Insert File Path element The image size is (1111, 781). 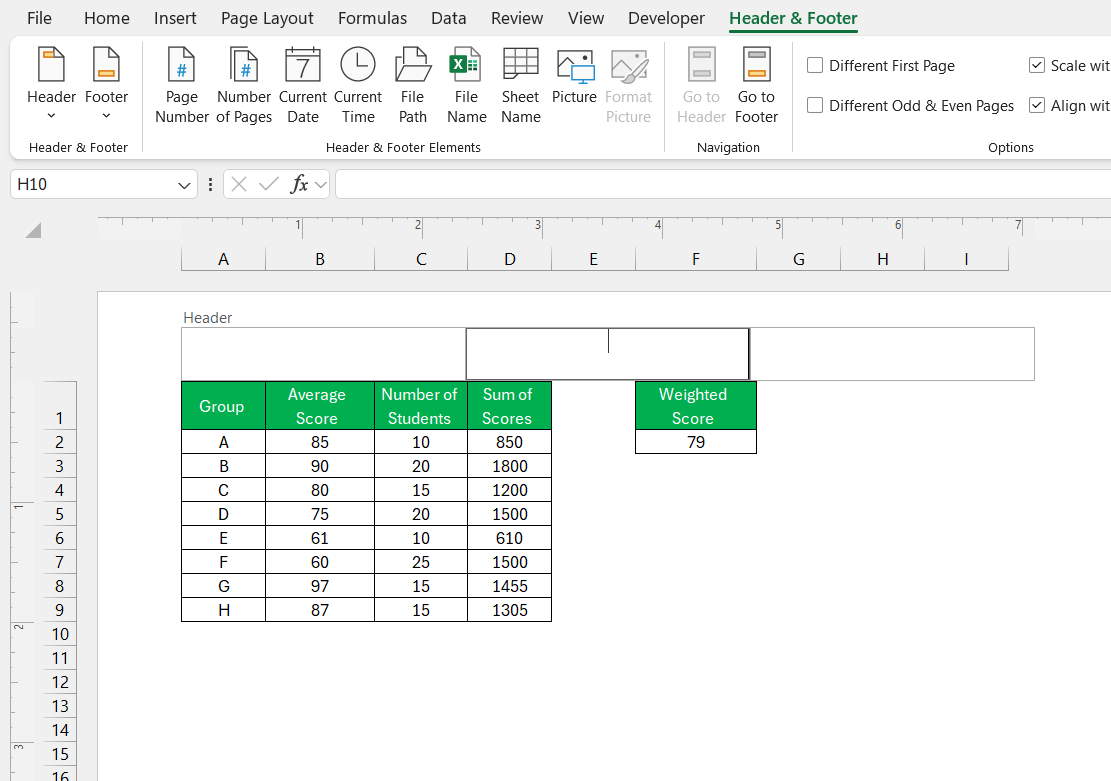[412, 85]
